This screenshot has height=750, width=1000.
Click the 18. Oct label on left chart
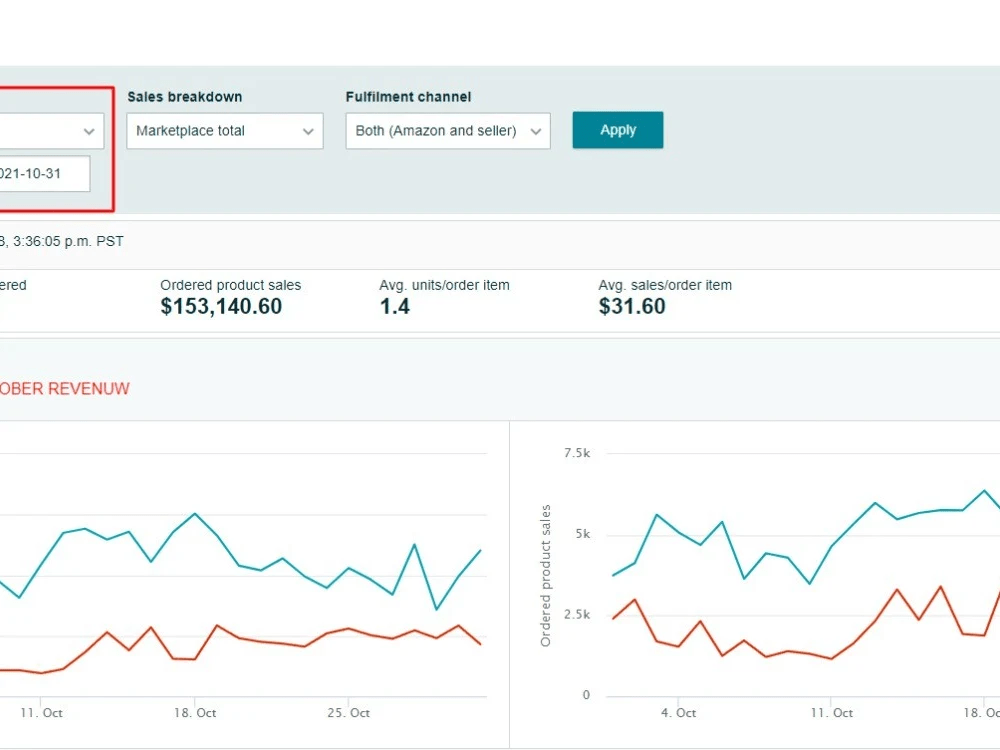195,713
